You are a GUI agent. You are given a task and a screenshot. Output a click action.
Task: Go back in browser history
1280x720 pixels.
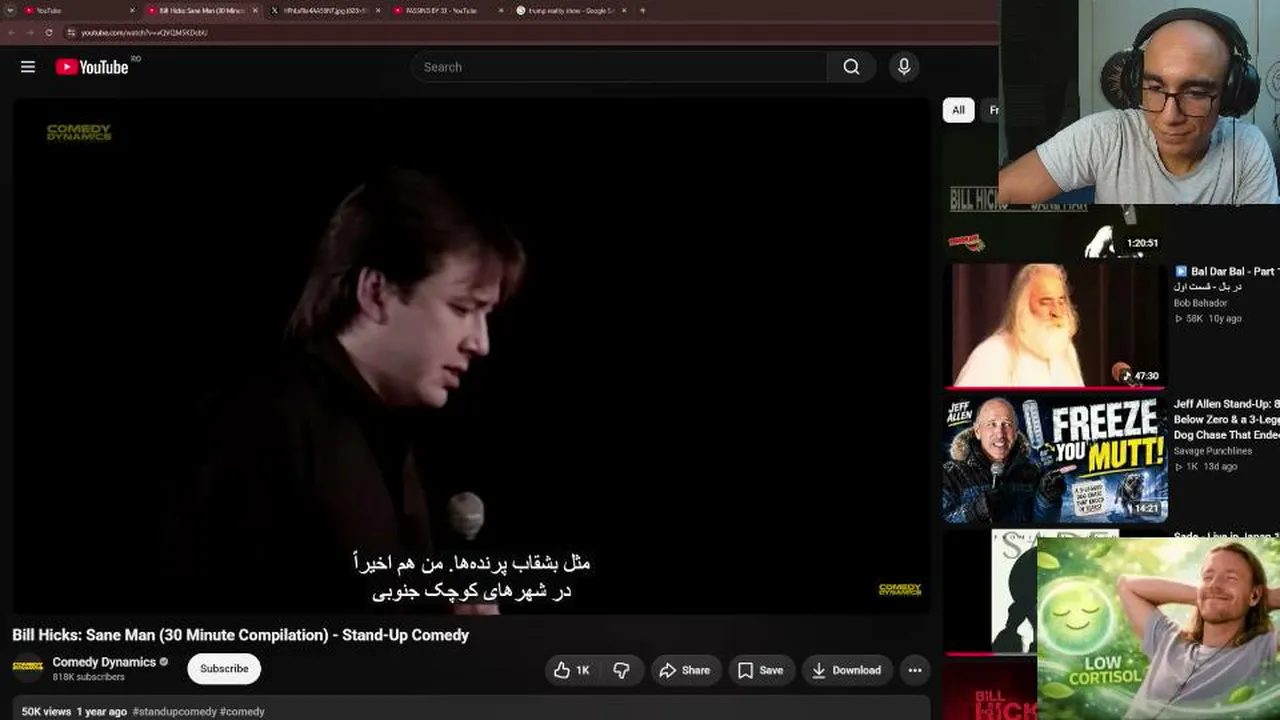(11, 32)
